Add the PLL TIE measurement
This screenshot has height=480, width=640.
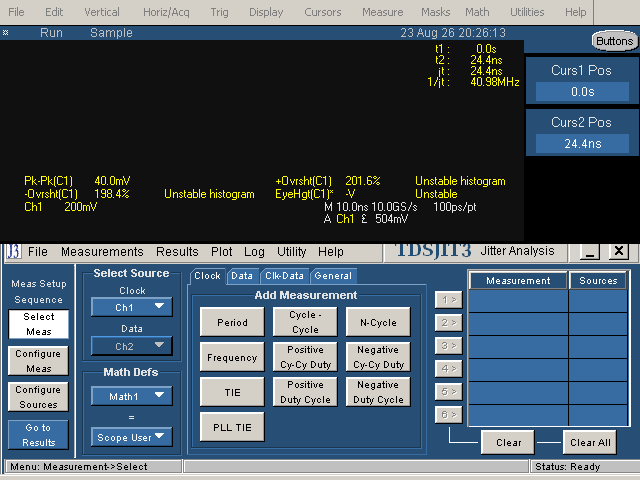pyautogui.click(x=232, y=427)
